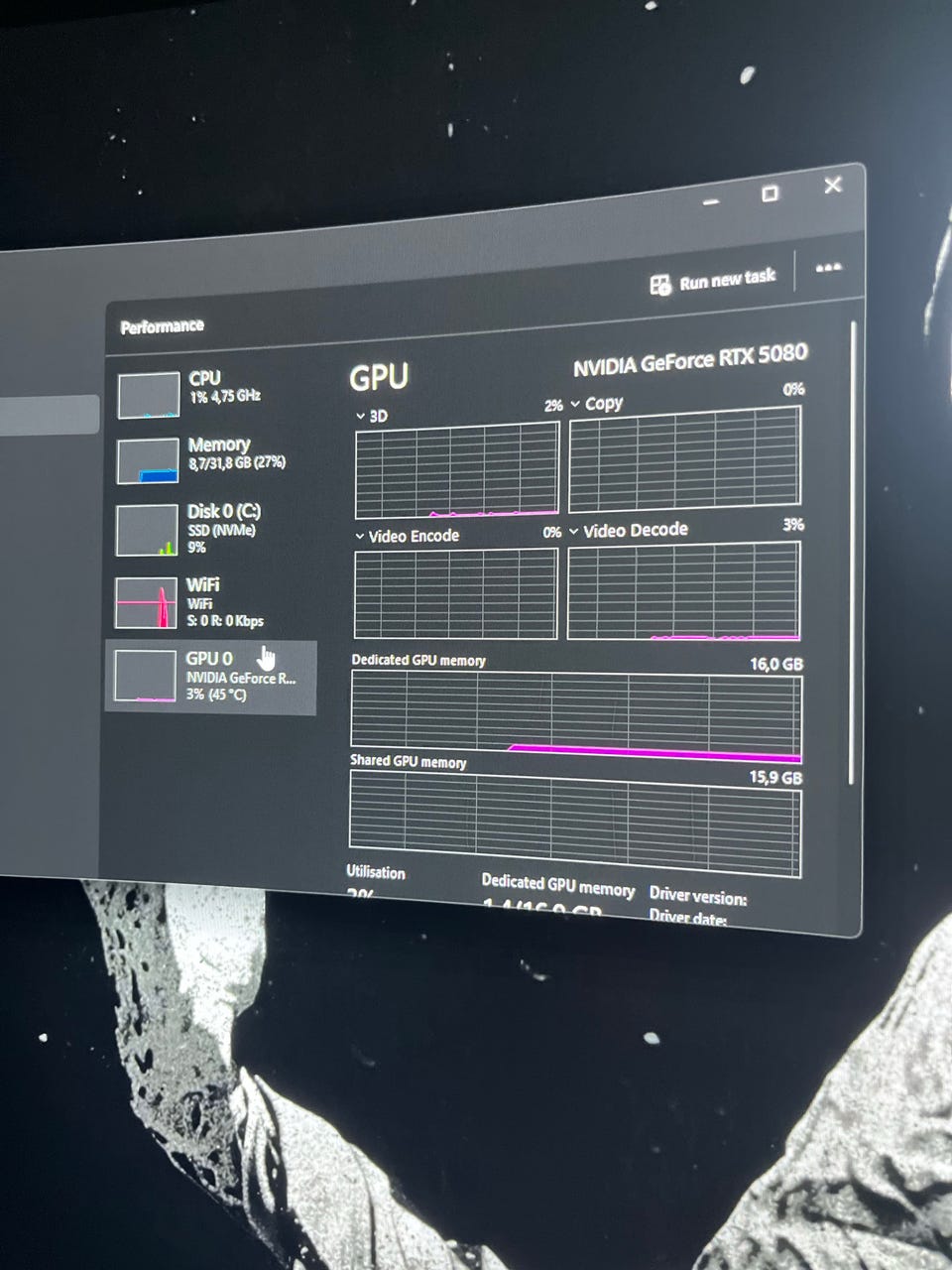Open the Copy engine graph dropdown
Image resolution: width=952 pixels, height=1270 pixels.
(x=575, y=404)
